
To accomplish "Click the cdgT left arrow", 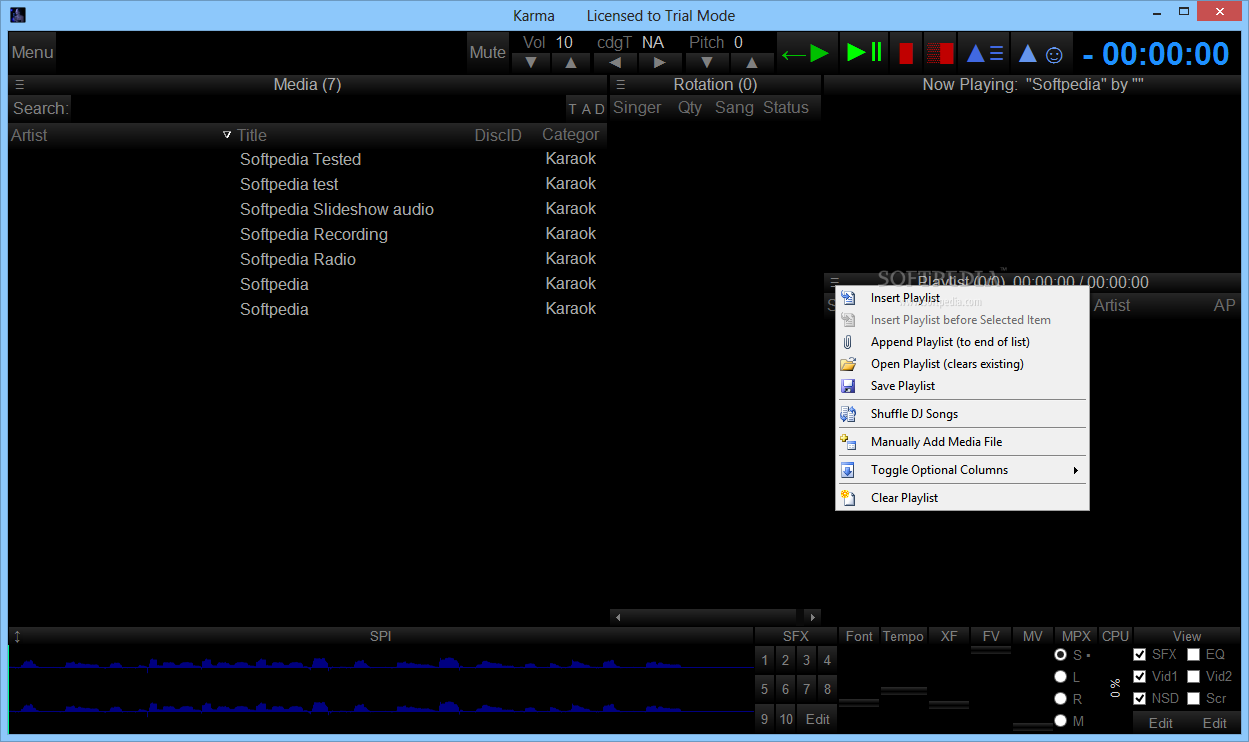I will coord(615,63).
